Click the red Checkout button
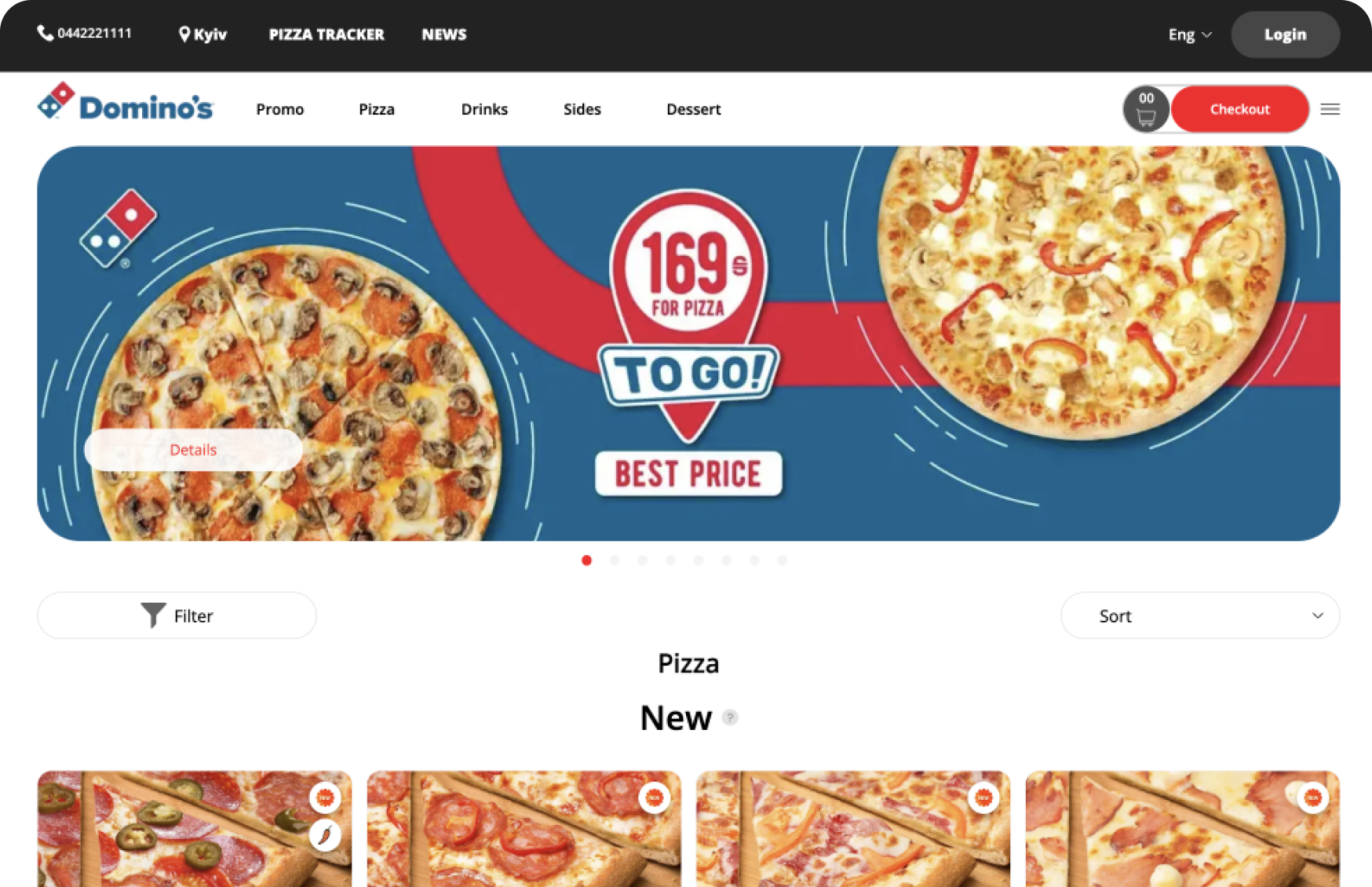The height and width of the screenshot is (887, 1372). [x=1239, y=109]
